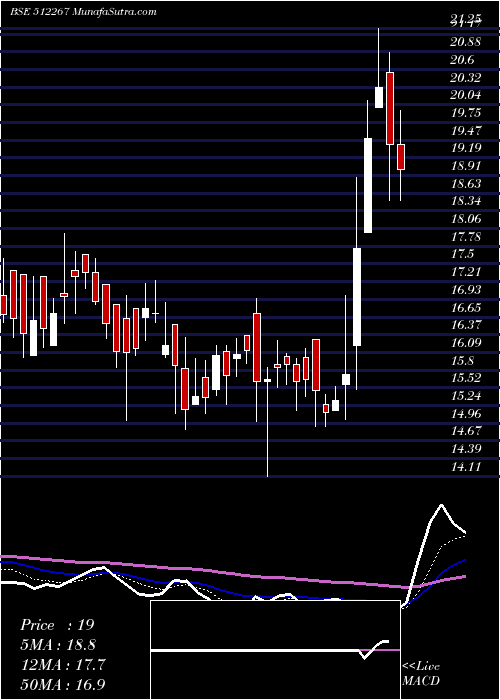The width and height of the screenshot is (500, 700).
Task: Click the 14.96 price axis label
Action: point(466,414)
